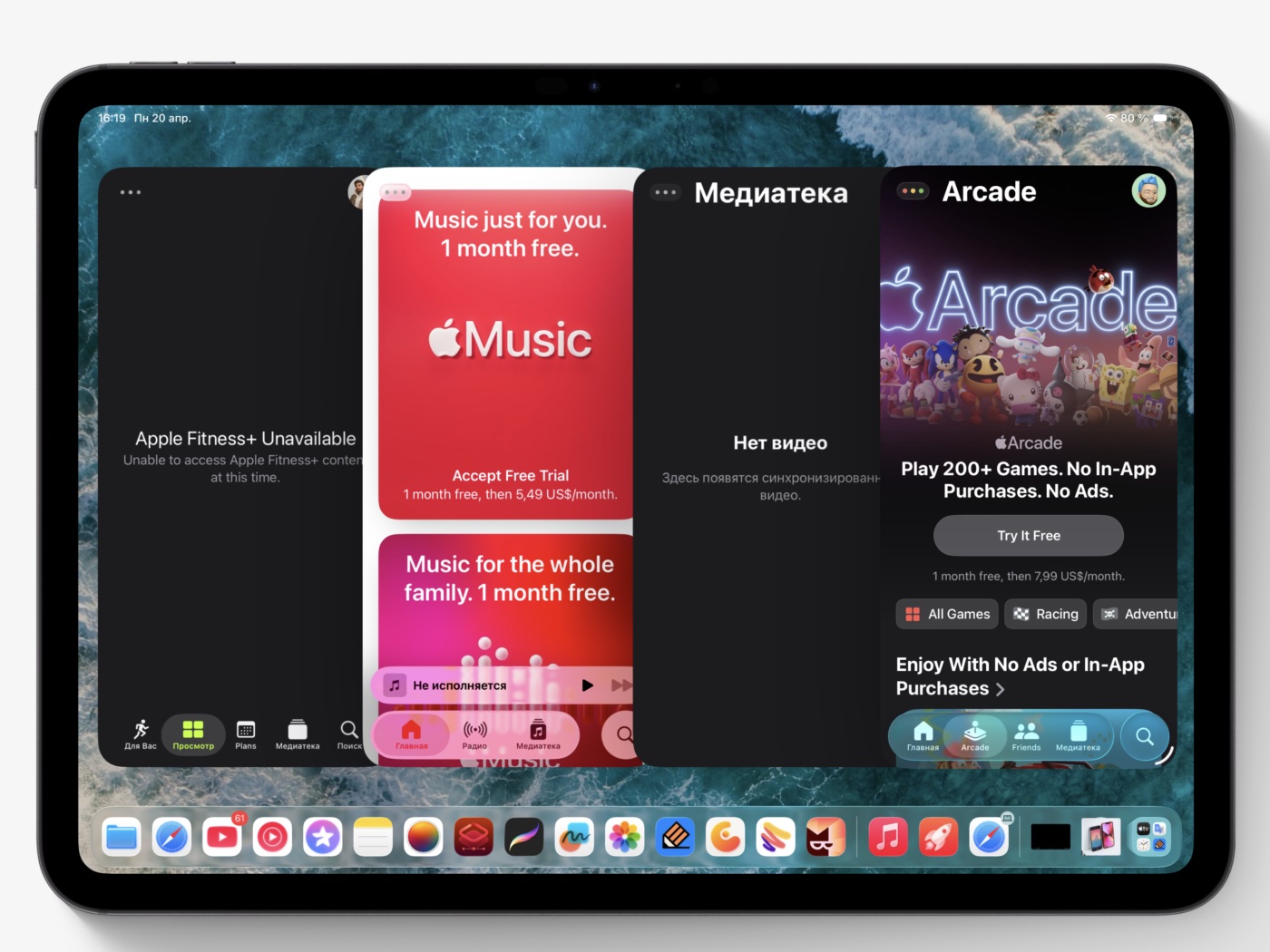Screen dimensions: 1270x952
Task: Accept Free Trial for Apple Music
Action: (511, 476)
